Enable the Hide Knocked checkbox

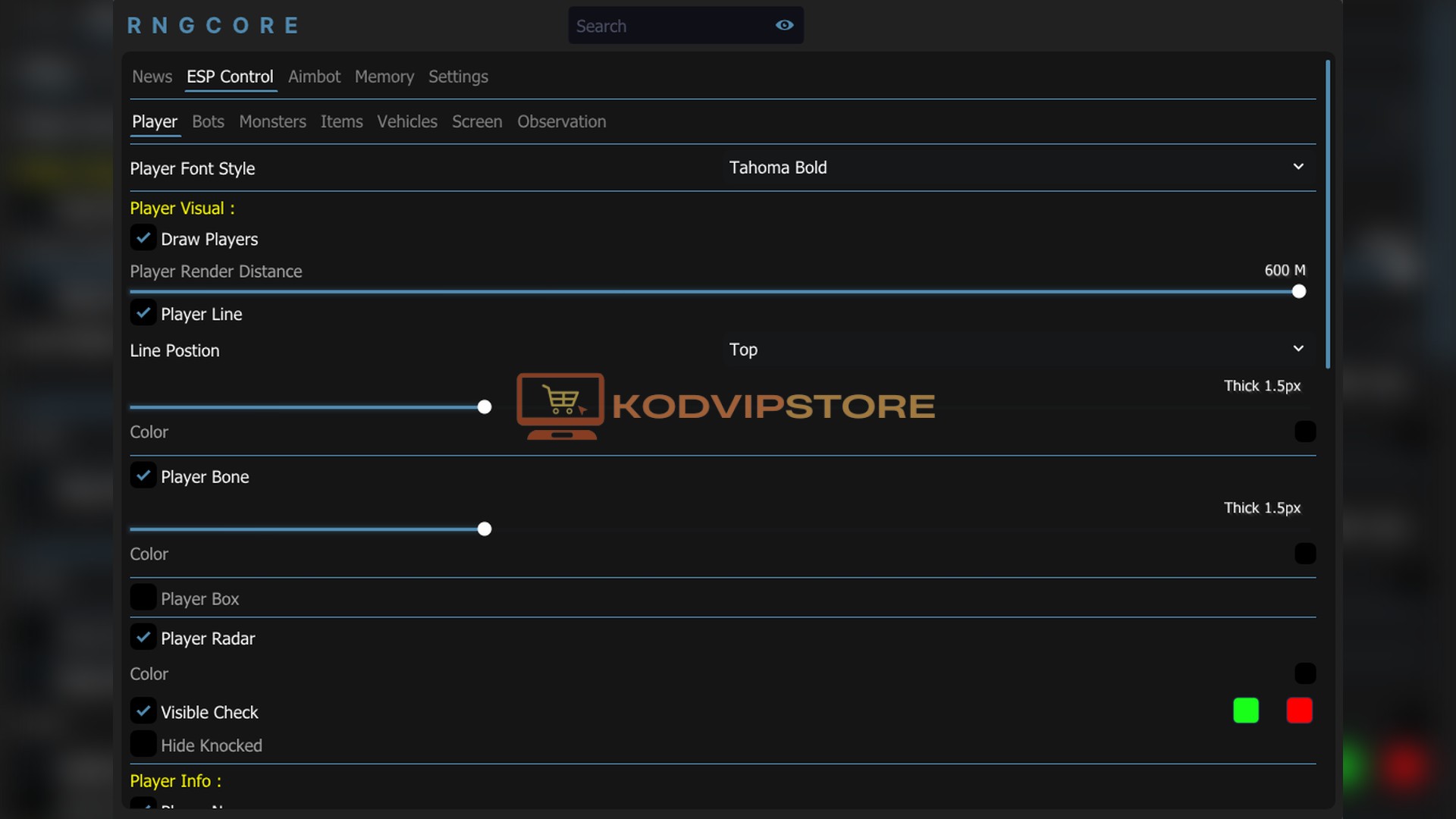[143, 745]
